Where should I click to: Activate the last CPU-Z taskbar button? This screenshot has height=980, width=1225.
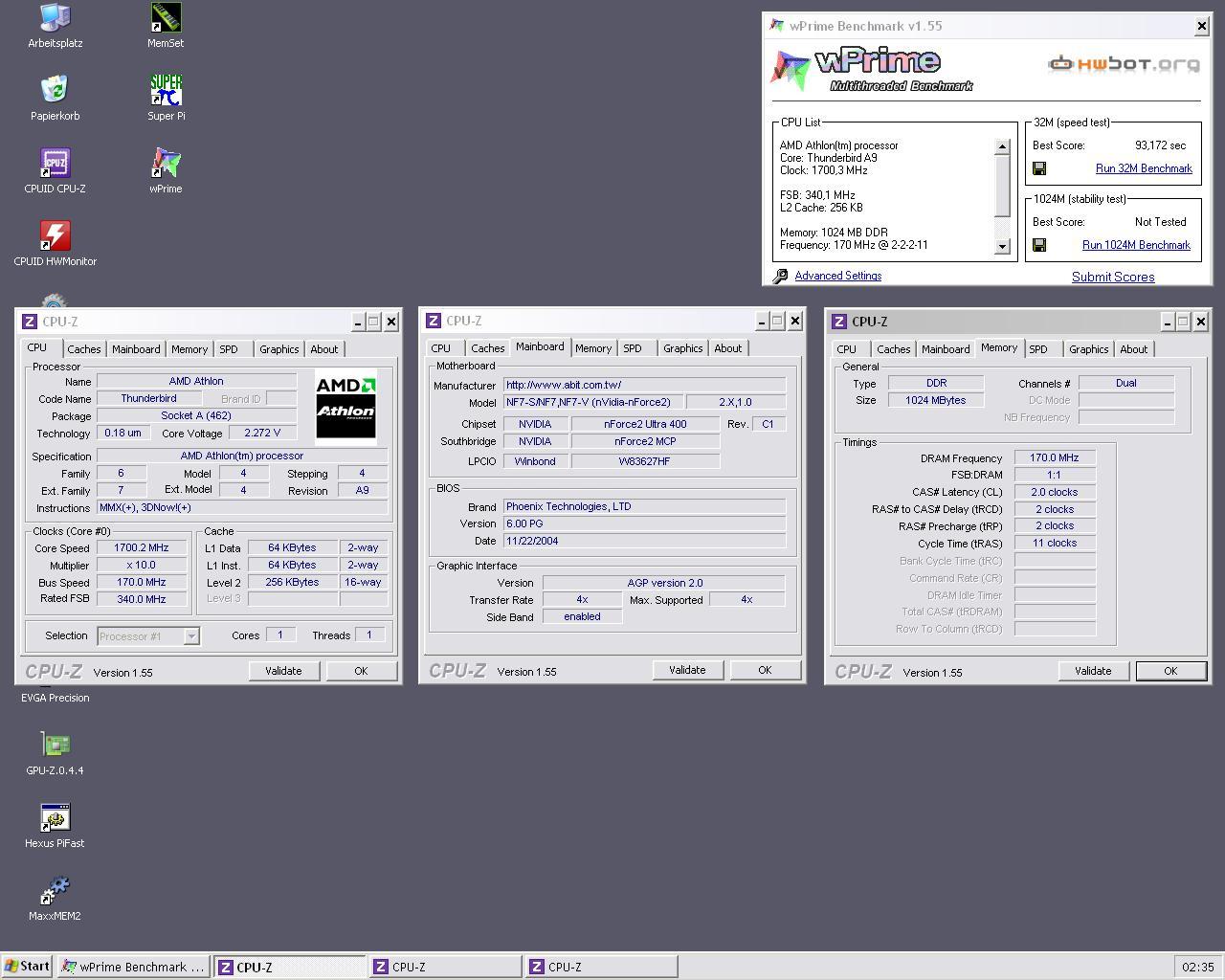(x=601, y=967)
